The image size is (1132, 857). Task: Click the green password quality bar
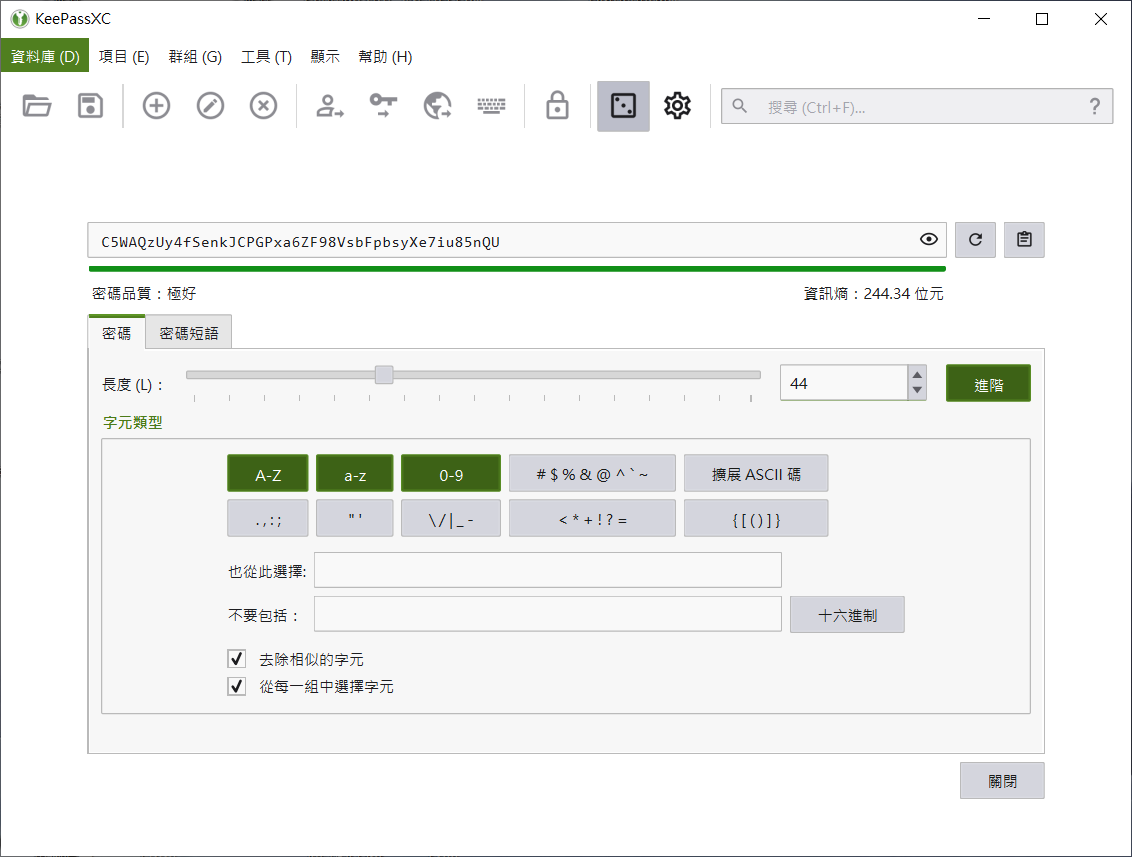(517, 269)
